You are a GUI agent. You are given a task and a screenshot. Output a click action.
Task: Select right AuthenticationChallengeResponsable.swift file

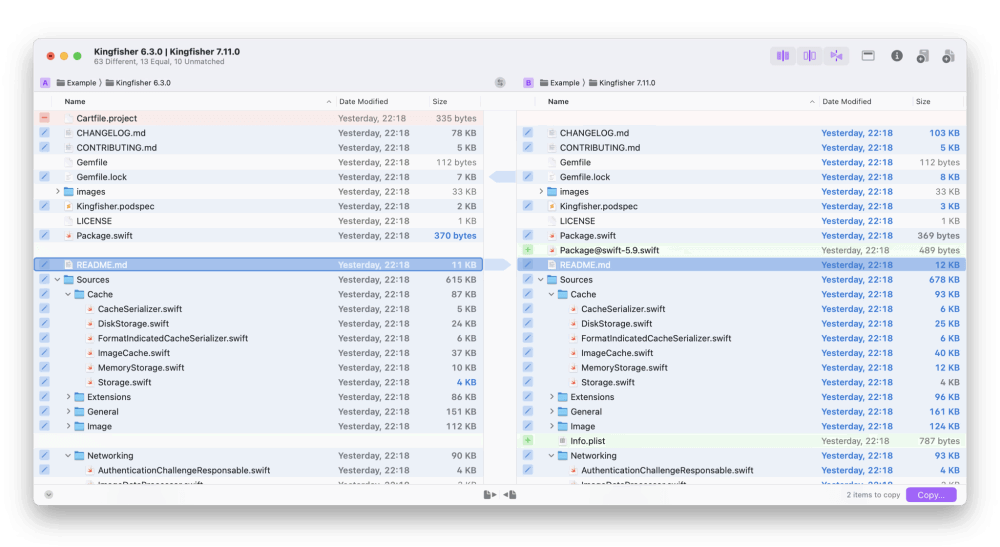(x=741, y=470)
